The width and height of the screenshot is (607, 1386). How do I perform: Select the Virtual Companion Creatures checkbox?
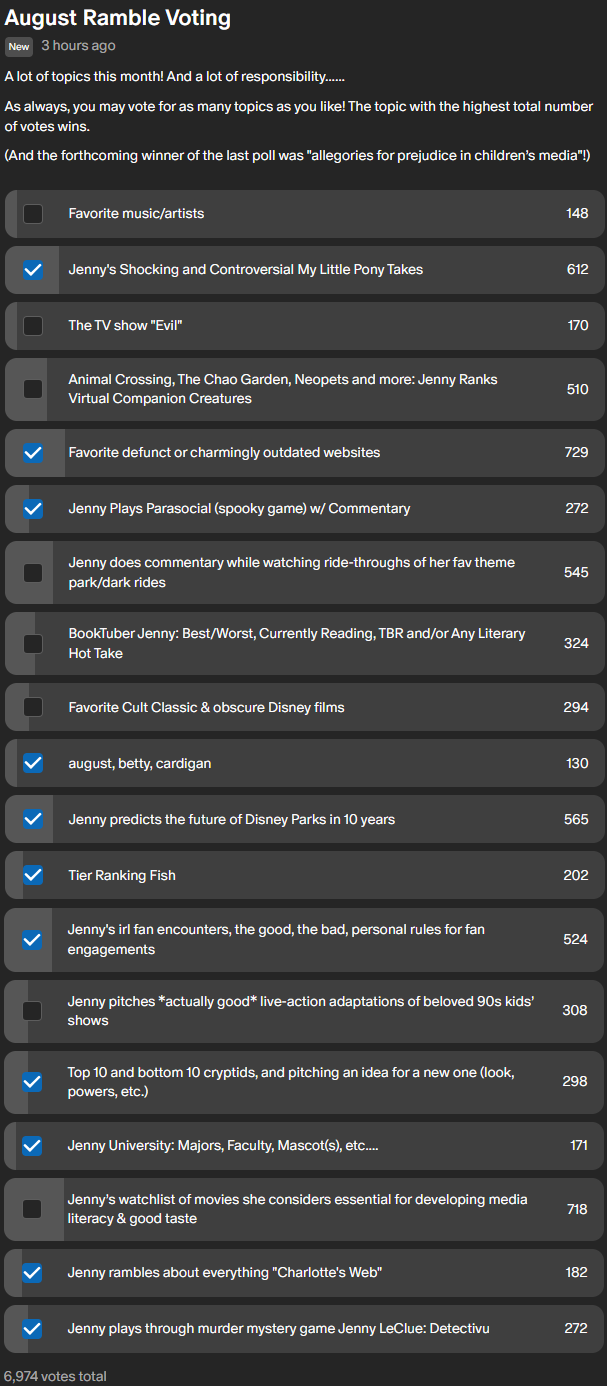33,389
